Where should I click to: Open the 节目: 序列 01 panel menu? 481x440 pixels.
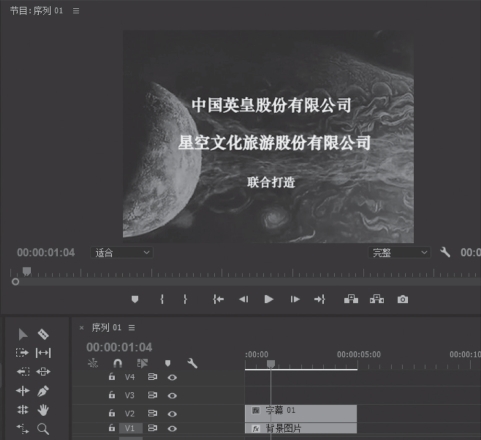(x=76, y=11)
